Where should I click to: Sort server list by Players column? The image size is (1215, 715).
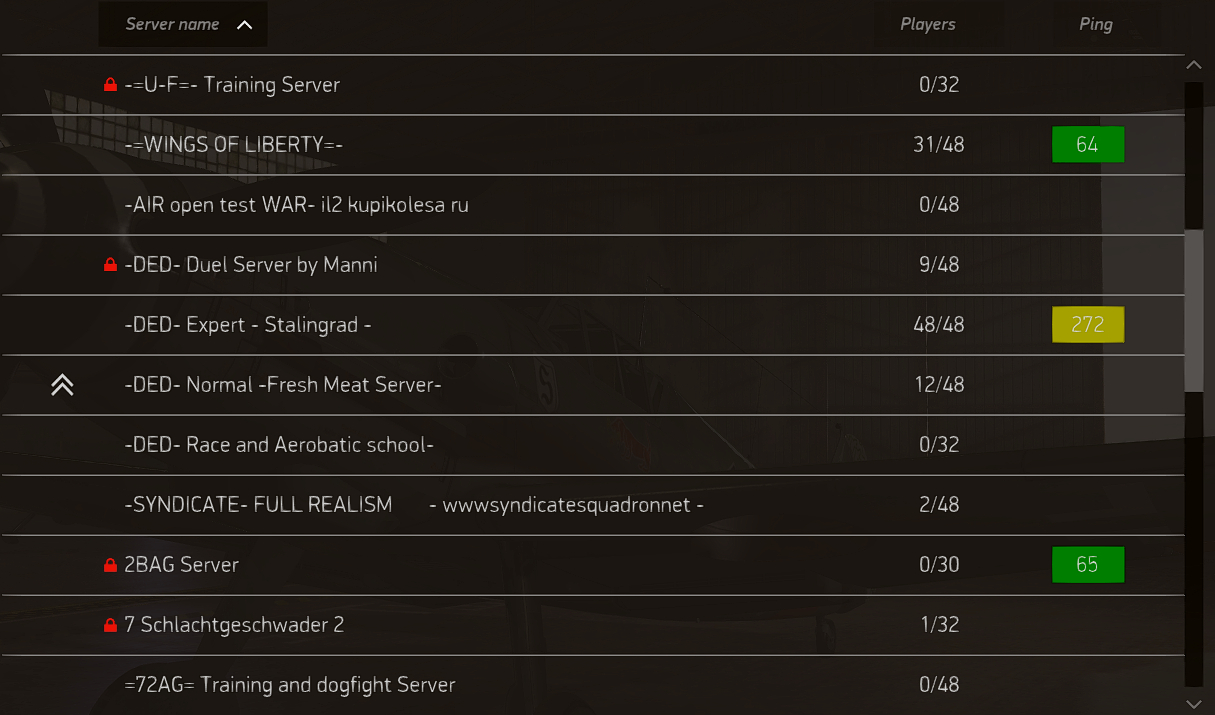click(x=927, y=24)
